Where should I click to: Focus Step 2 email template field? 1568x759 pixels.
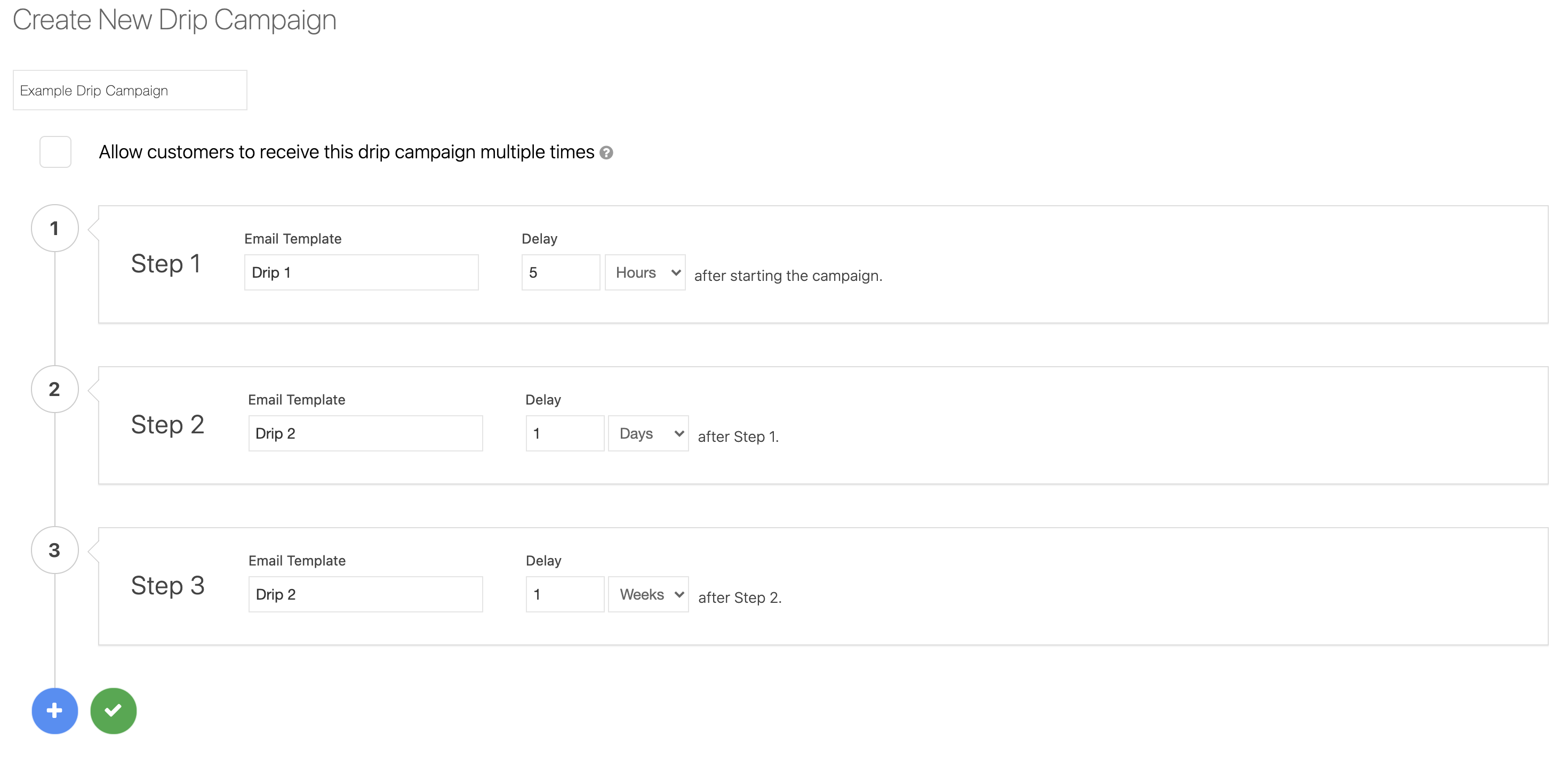coord(365,433)
